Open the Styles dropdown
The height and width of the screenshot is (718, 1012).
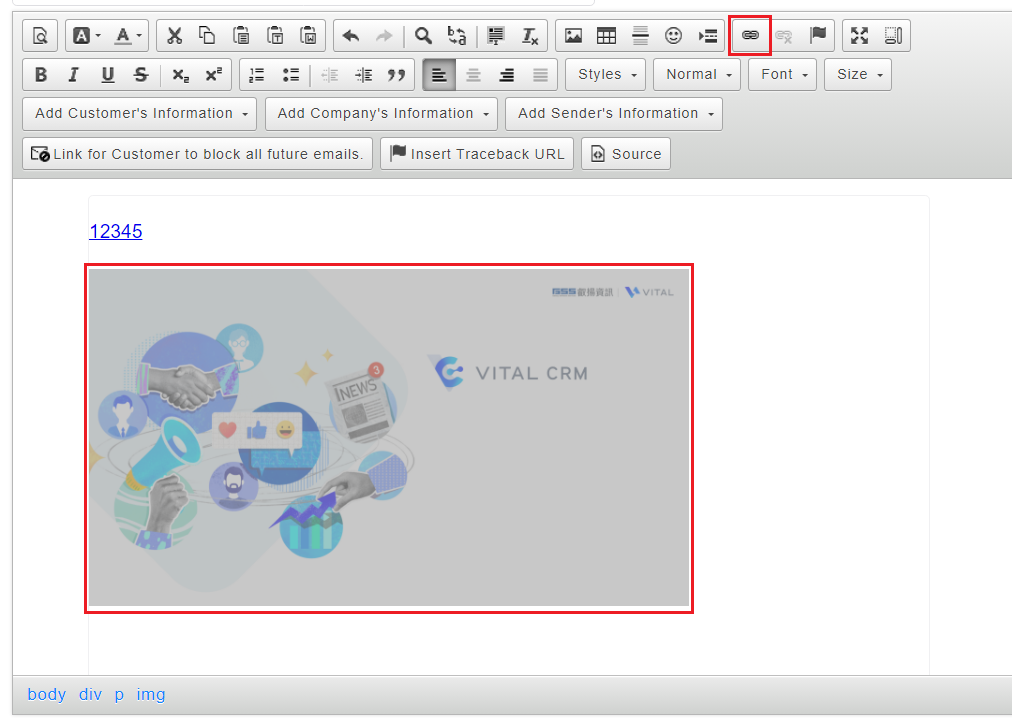pos(607,75)
